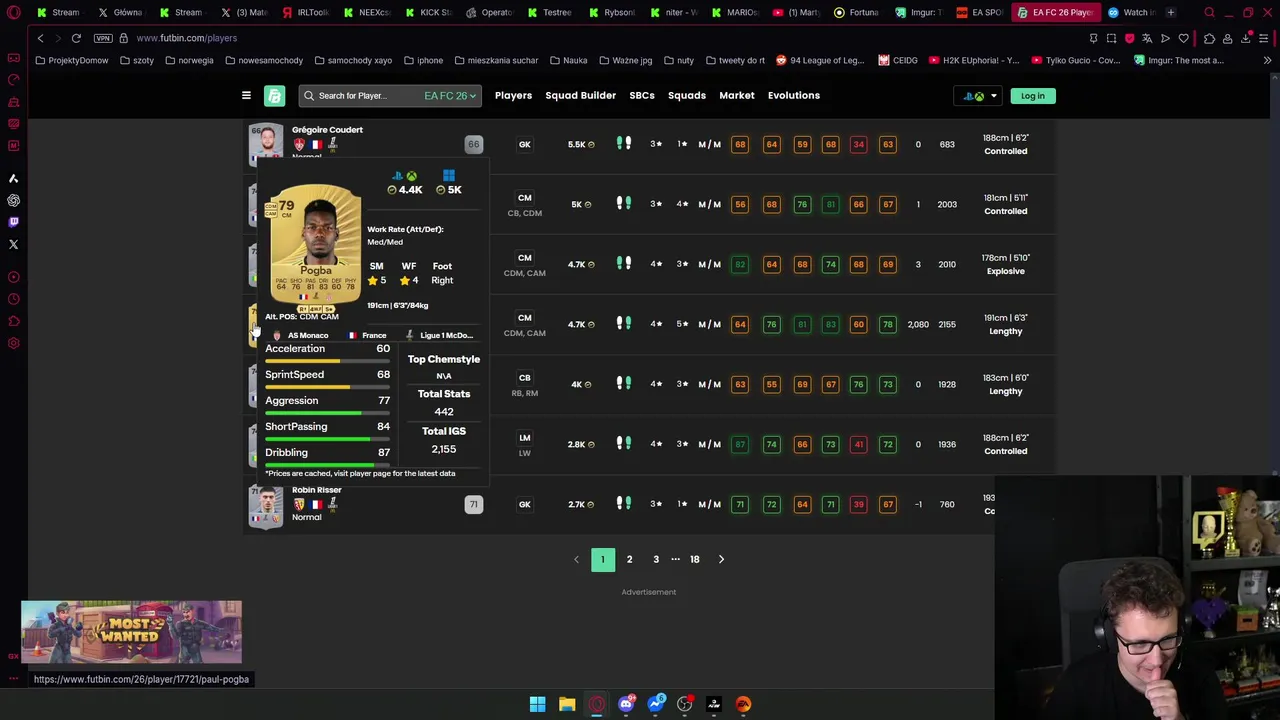The image size is (1280, 720).
Task: Open the Futbin hamburger menu
Action: coord(246,96)
